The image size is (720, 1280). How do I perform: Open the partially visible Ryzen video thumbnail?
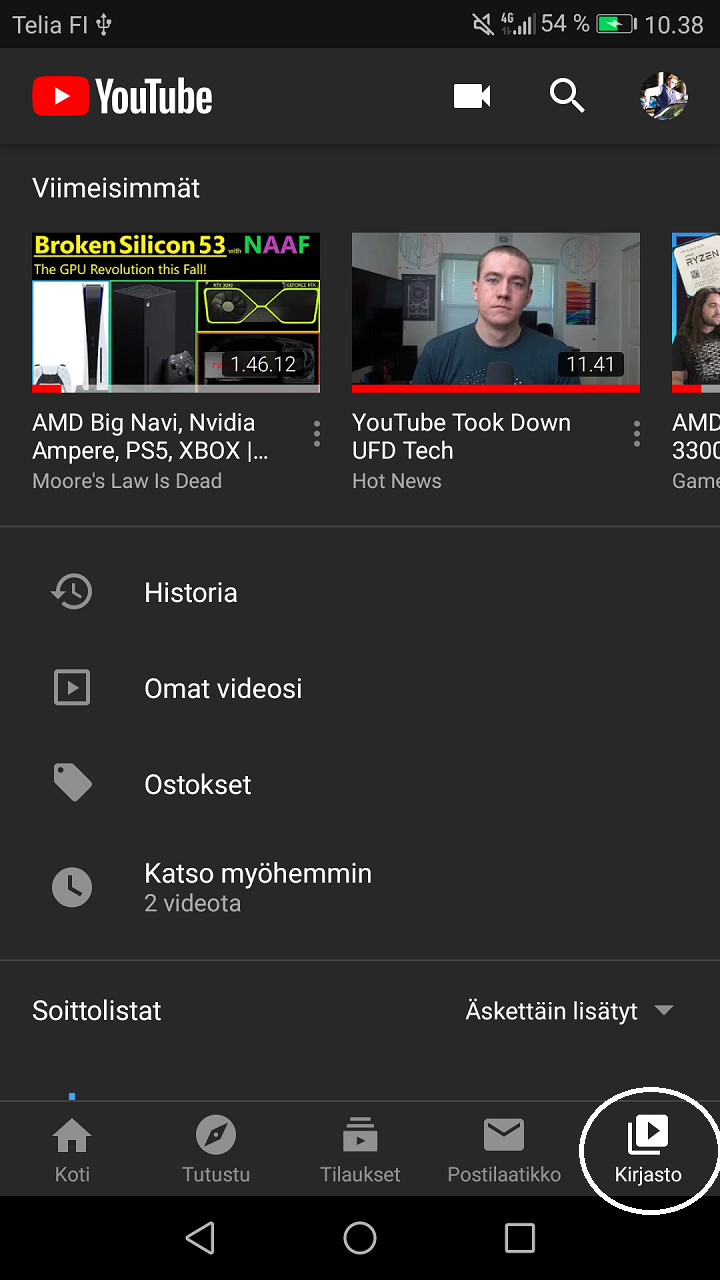[696, 313]
